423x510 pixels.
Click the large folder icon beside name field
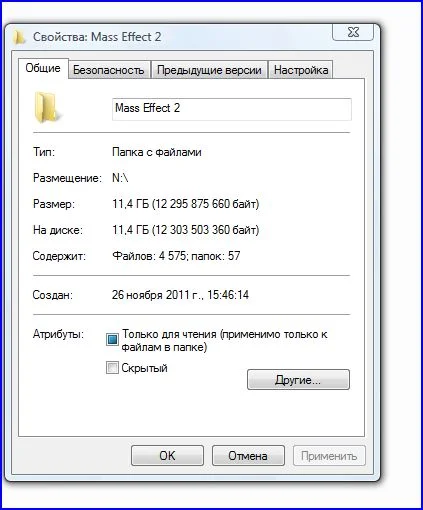click(47, 108)
